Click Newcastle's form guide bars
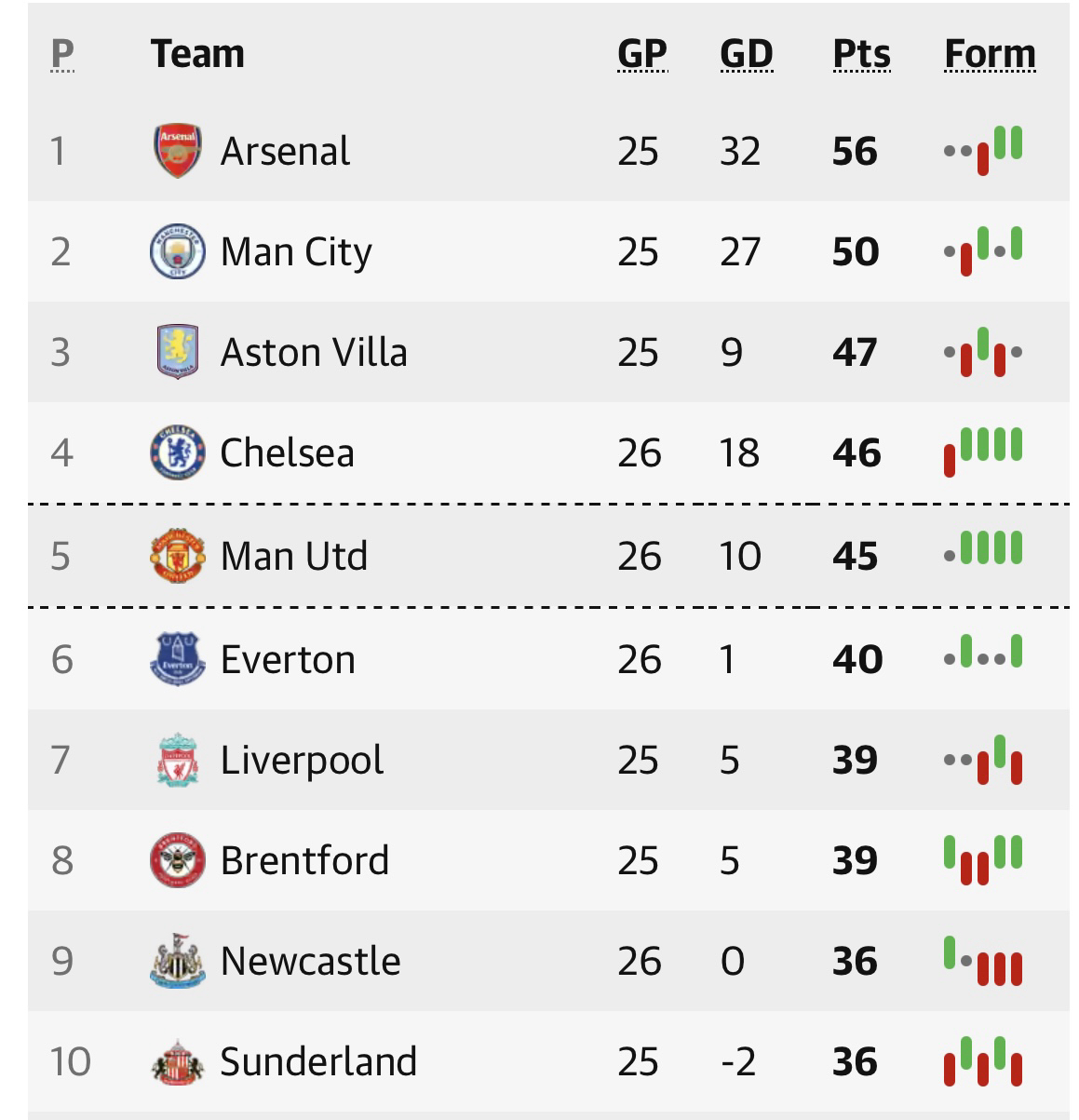The image size is (1079, 1120). 983,961
